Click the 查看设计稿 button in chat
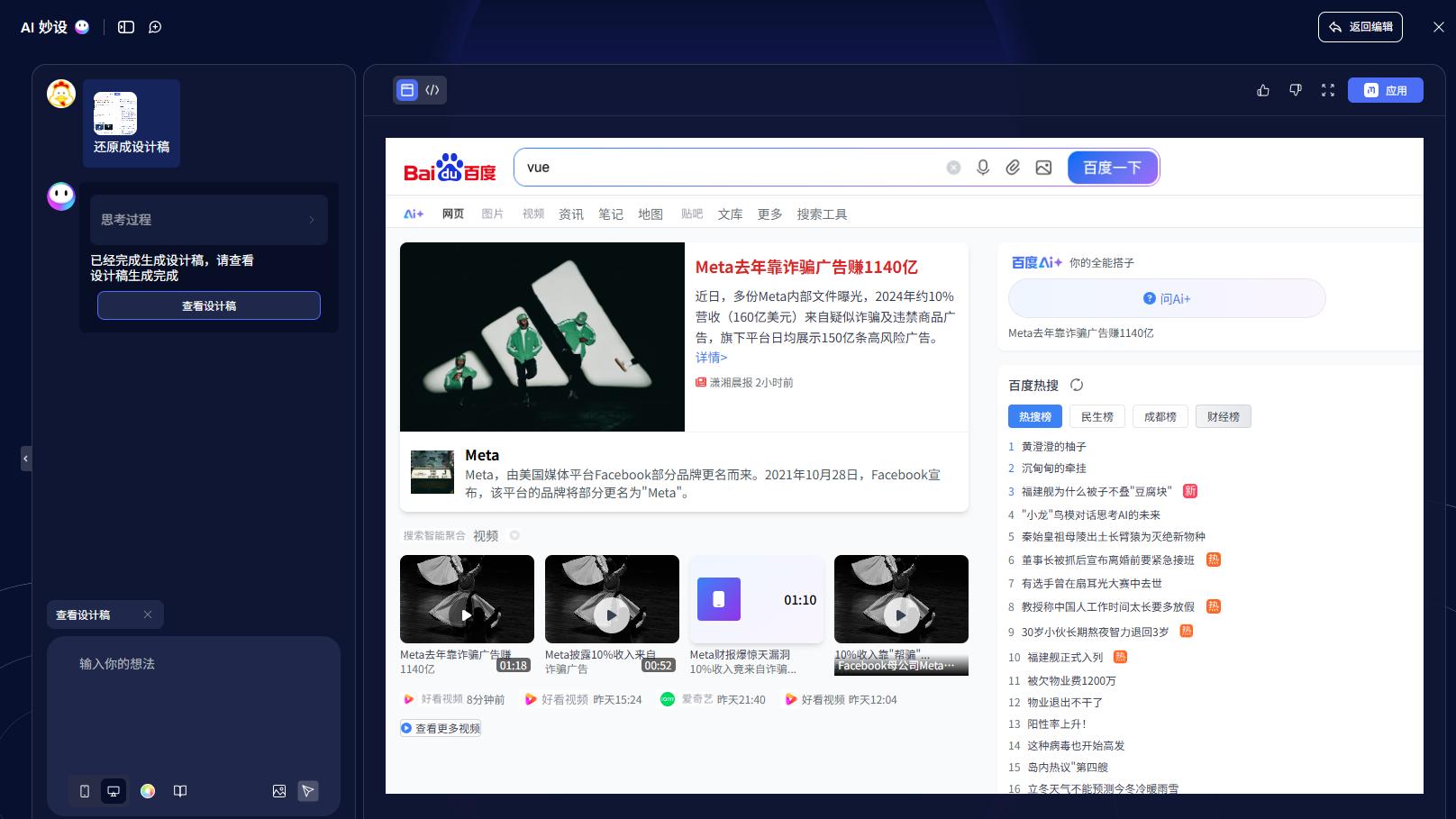Screen dimensions: 1456x819 (x=209, y=305)
